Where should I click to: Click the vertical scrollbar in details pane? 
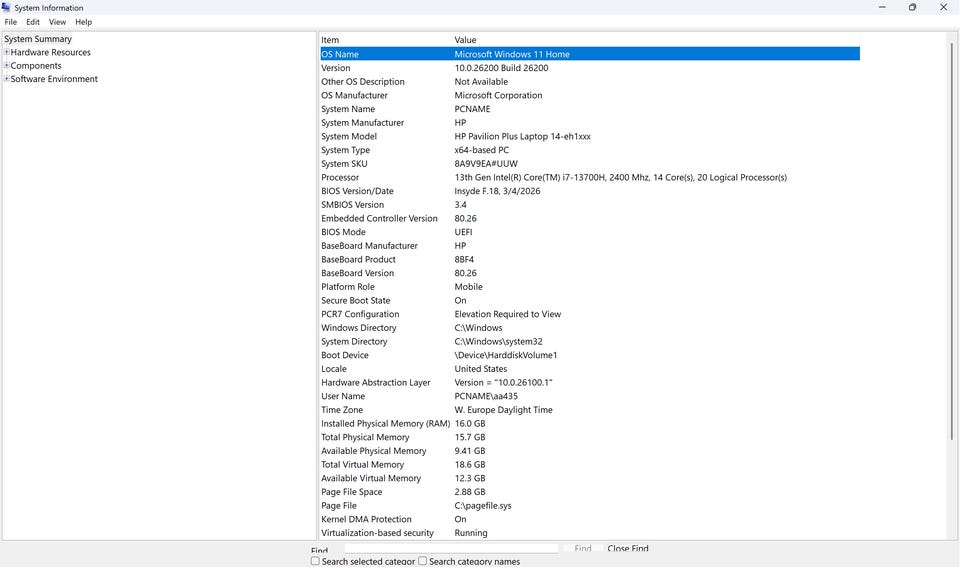952,241
